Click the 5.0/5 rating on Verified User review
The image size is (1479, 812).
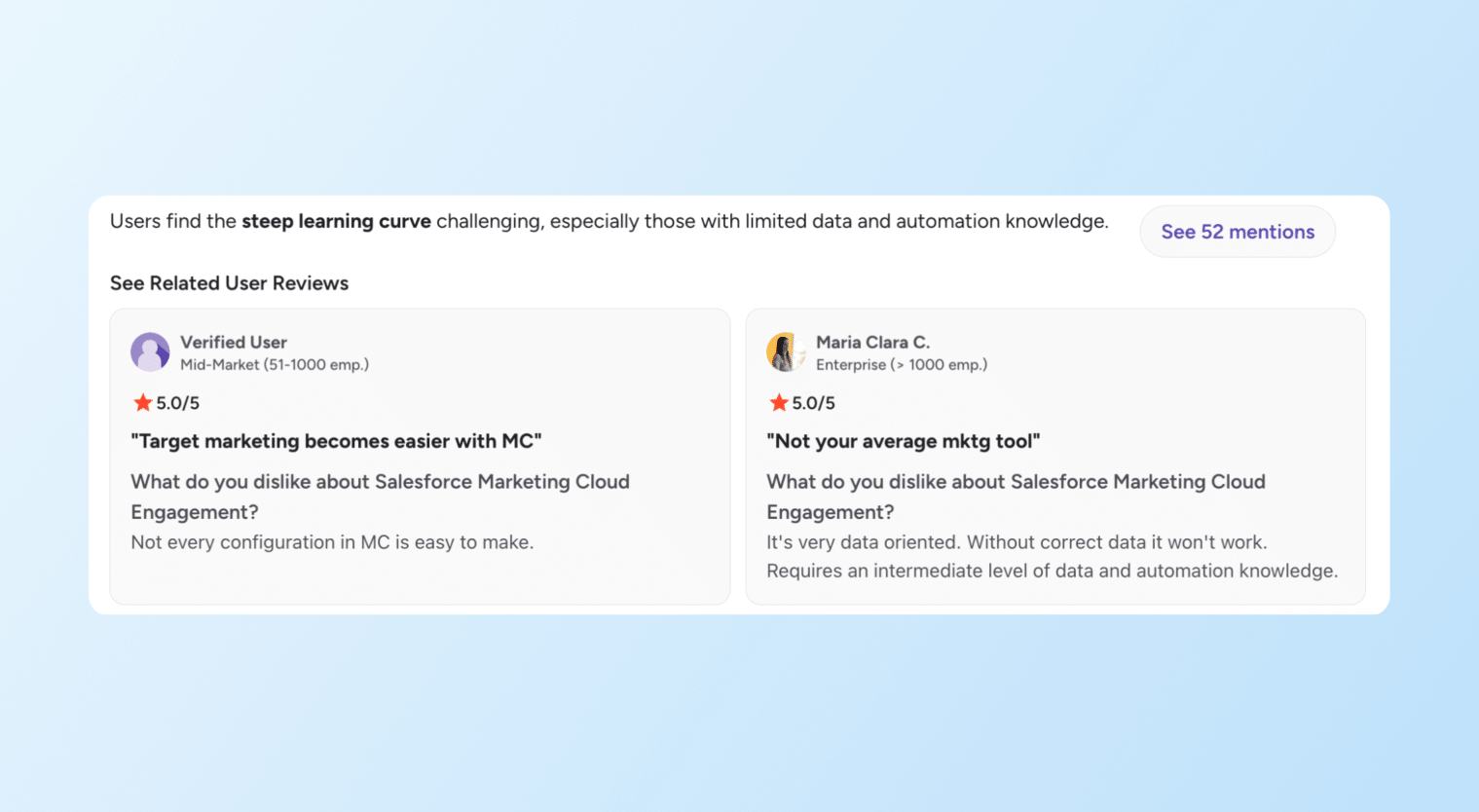point(177,403)
